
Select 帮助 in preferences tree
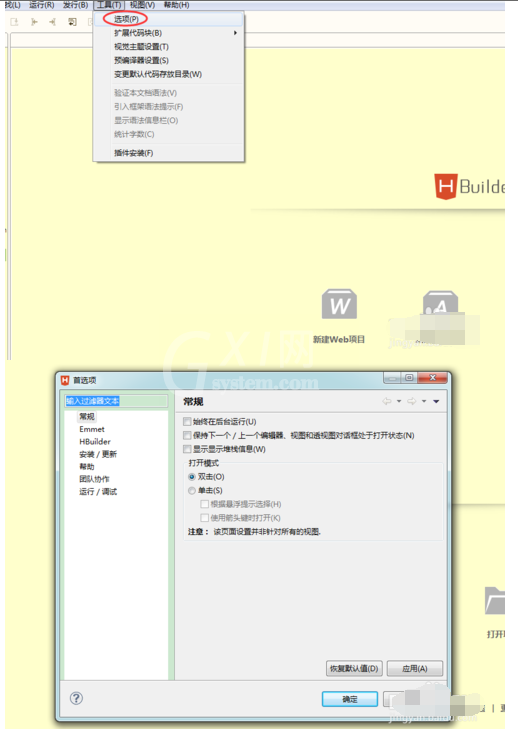[x=87, y=466]
